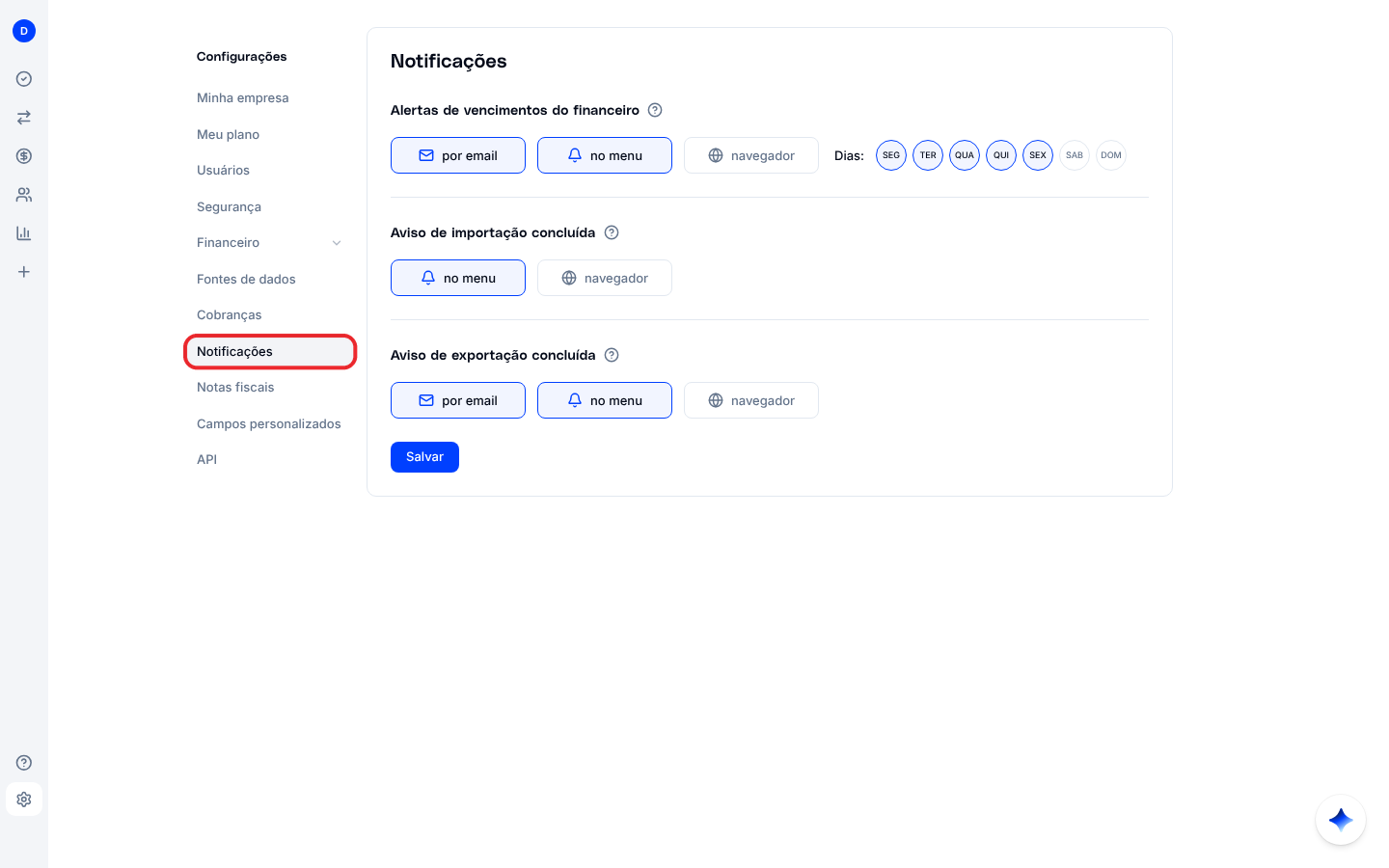Toggle 'no menu' for import completed notice
The image size is (1389, 868).
point(458,278)
